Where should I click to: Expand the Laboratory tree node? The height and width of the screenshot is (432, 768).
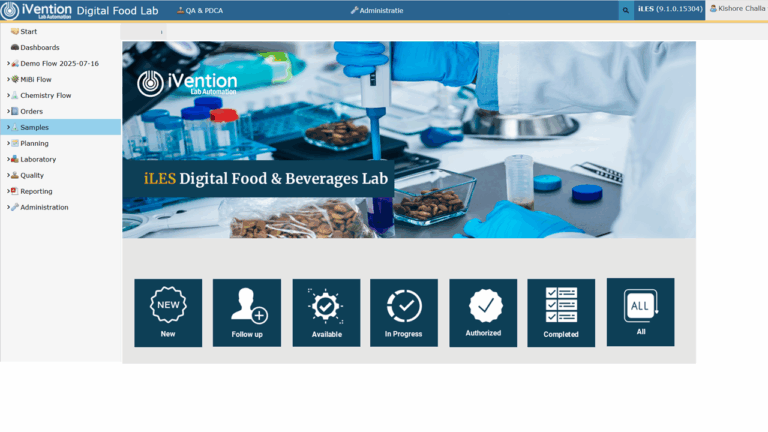pyautogui.click(x=8, y=159)
